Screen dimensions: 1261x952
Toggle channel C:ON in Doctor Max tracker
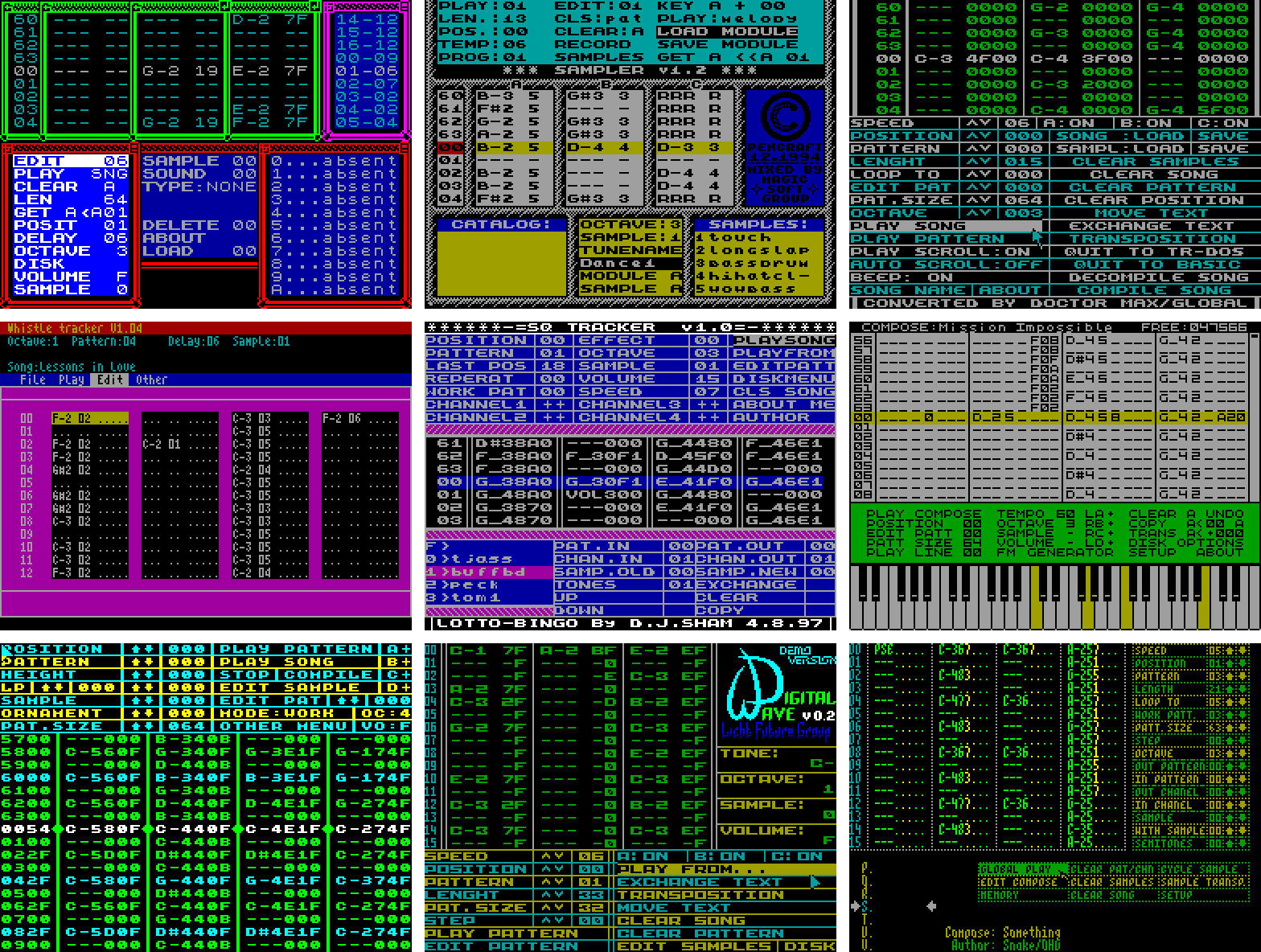coord(1222,123)
